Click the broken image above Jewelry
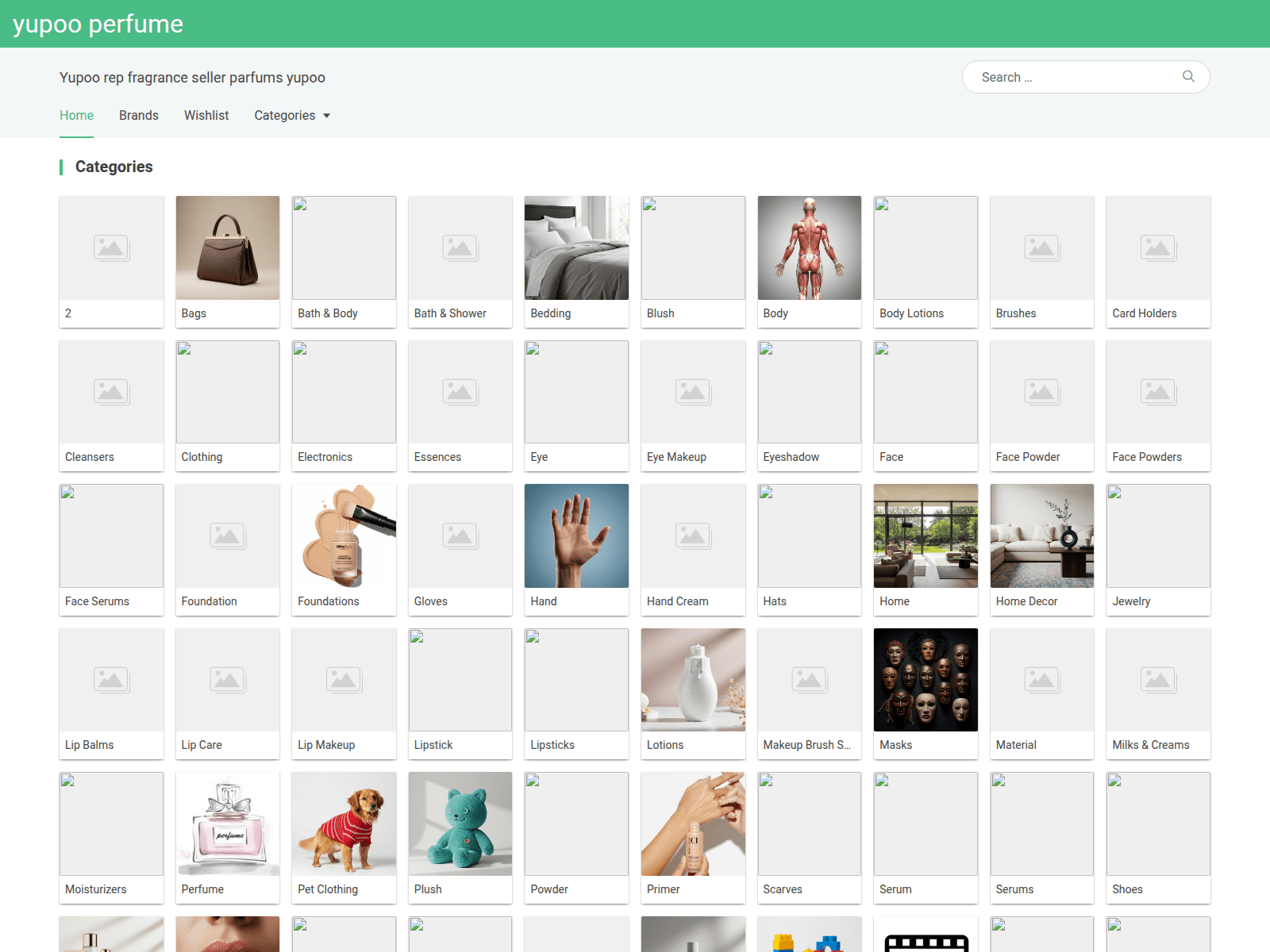The image size is (1270, 952). pyautogui.click(x=1159, y=535)
